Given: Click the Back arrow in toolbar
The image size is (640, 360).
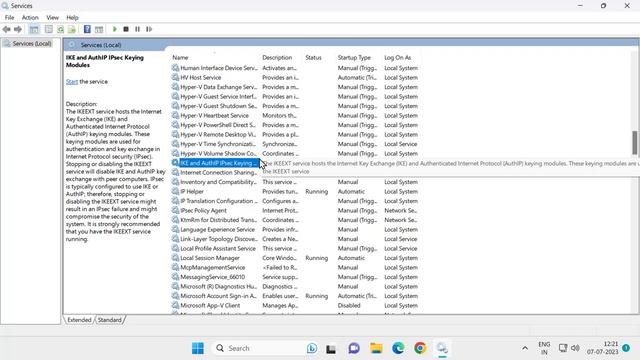Looking at the screenshot, I should coord(7,29).
